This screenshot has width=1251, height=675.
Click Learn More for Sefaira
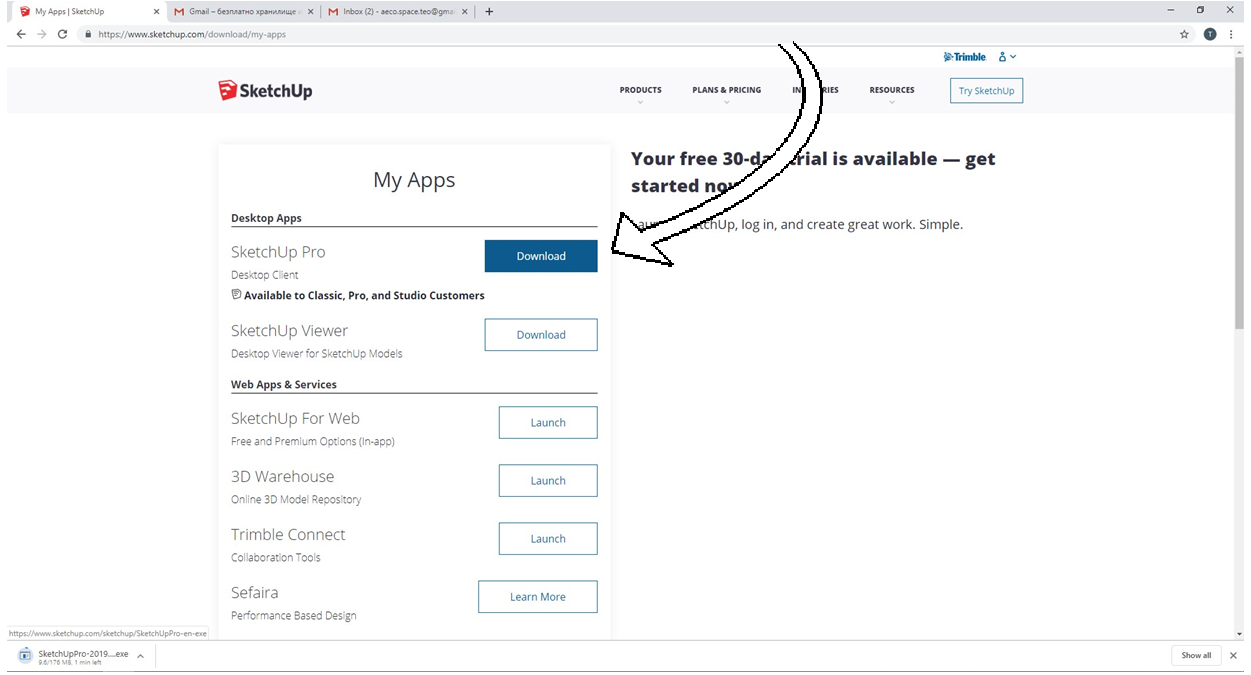[538, 597]
